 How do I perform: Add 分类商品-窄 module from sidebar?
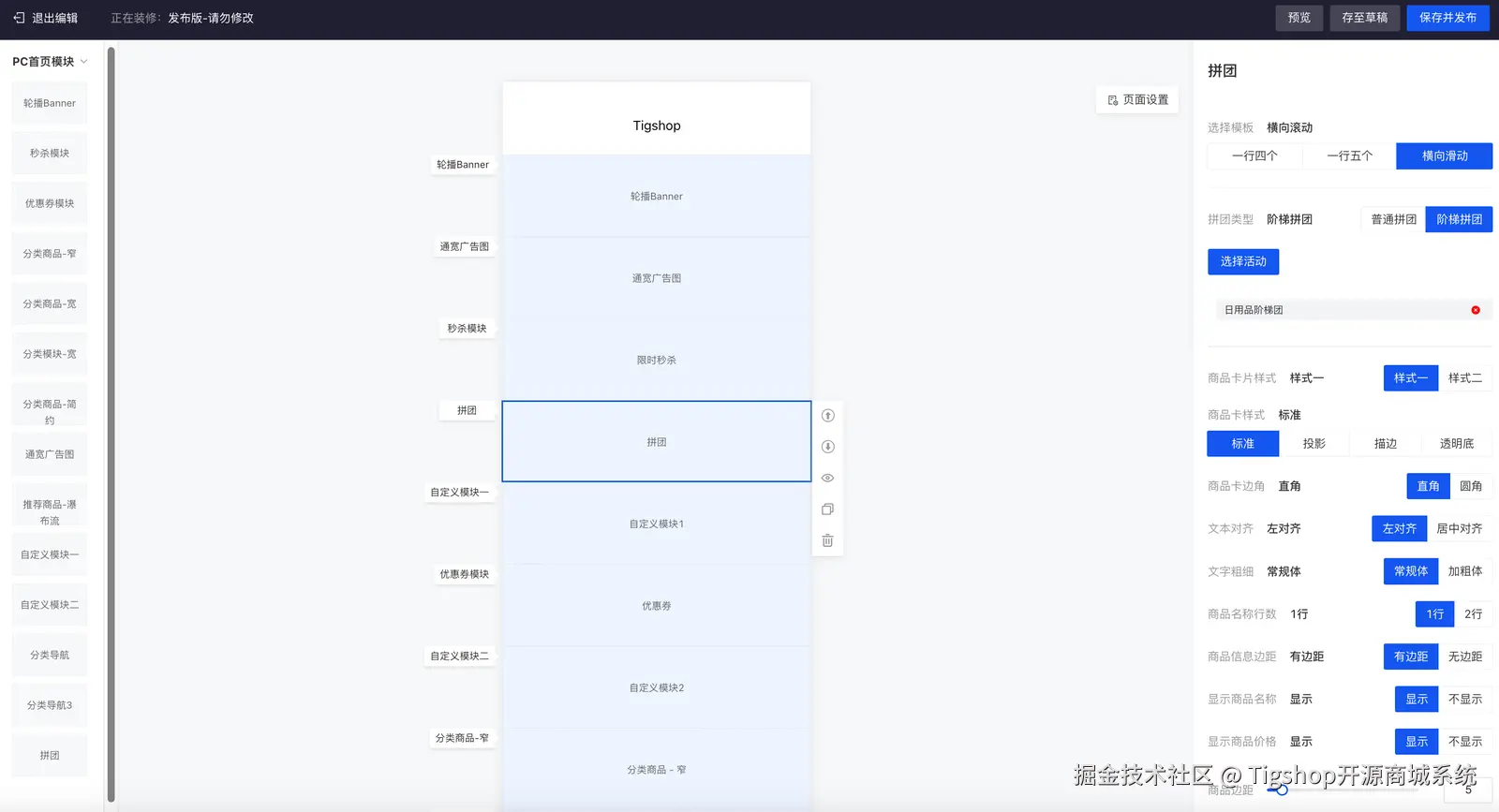(50, 254)
